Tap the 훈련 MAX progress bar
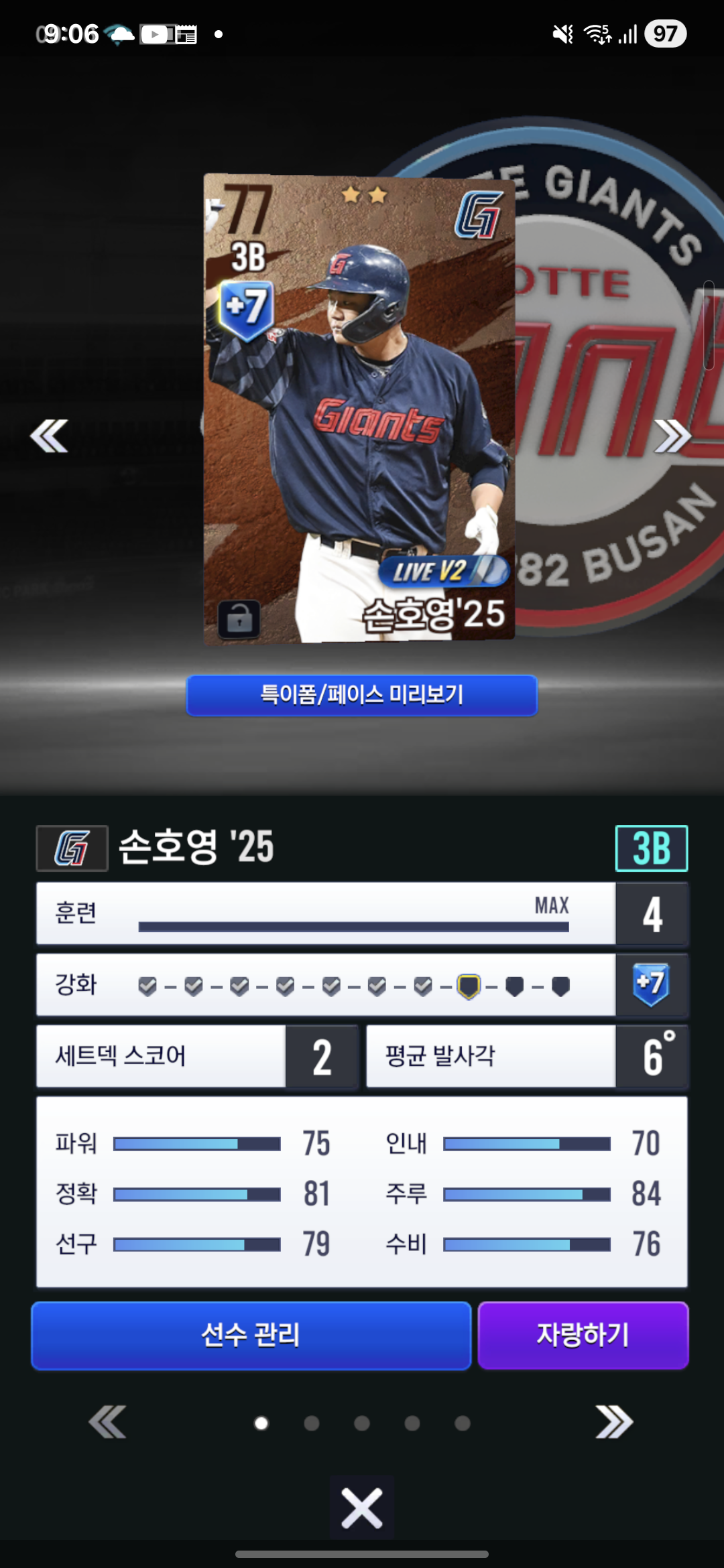 [354, 927]
